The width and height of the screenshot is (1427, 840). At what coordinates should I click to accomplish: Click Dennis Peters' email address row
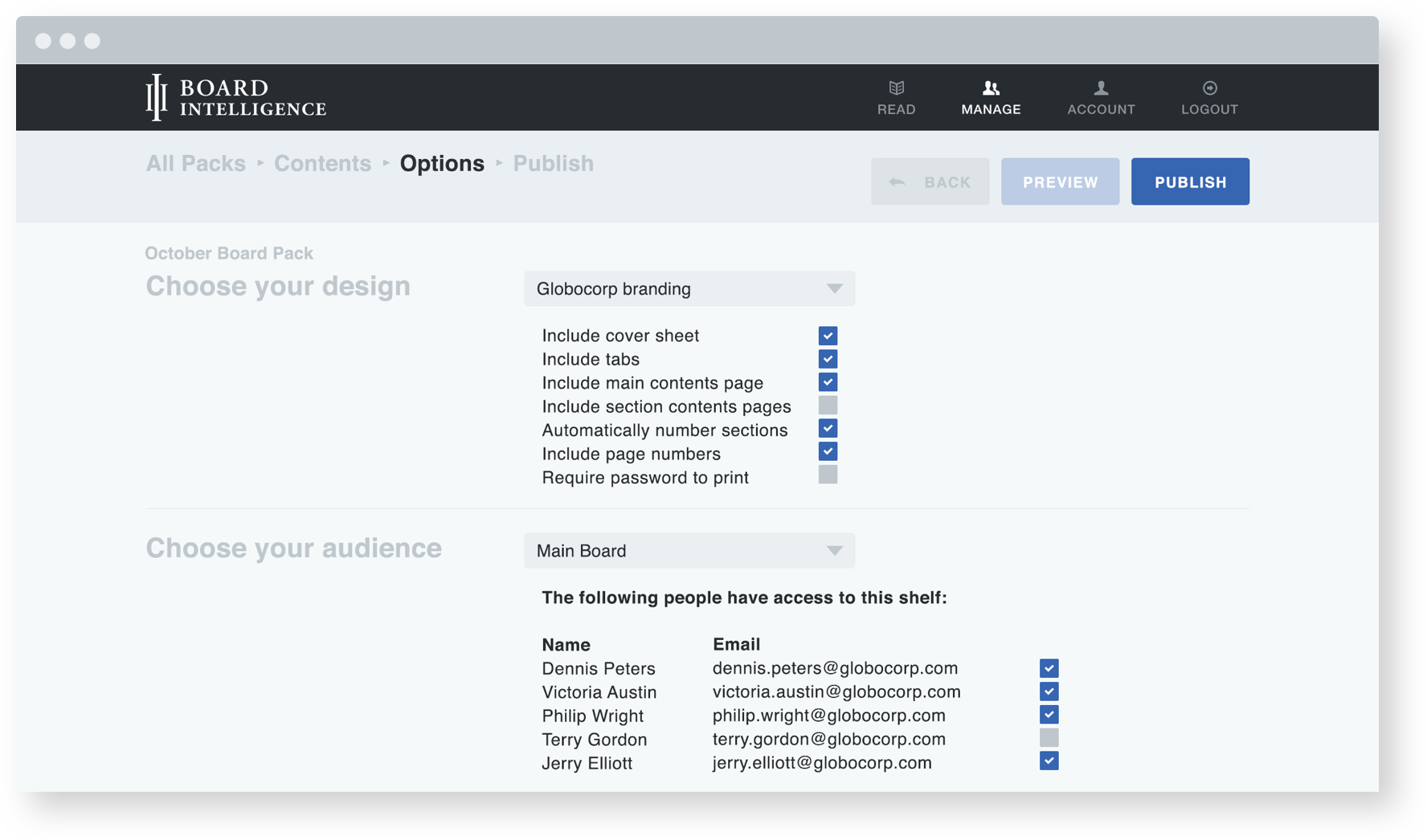pos(836,667)
